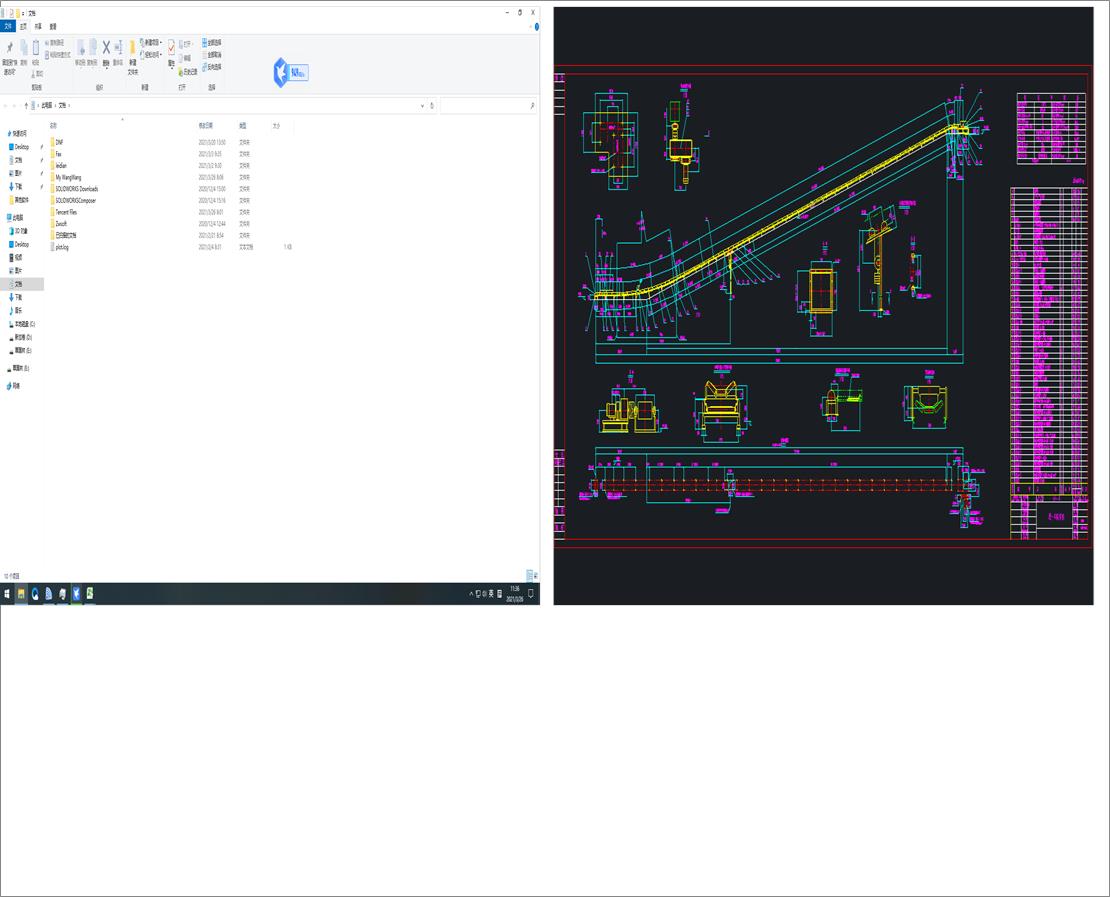Click the Properties checkmark icon in ribbon
The image size is (1110, 897).
[171, 49]
